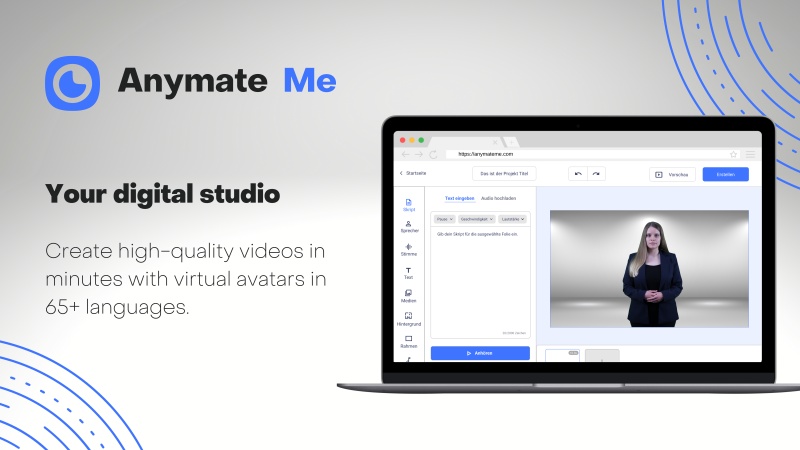Image resolution: width=800 pixels, height=450 pixels.
Task: Select the Text tool in the sidebar
Action: (408, 273)
